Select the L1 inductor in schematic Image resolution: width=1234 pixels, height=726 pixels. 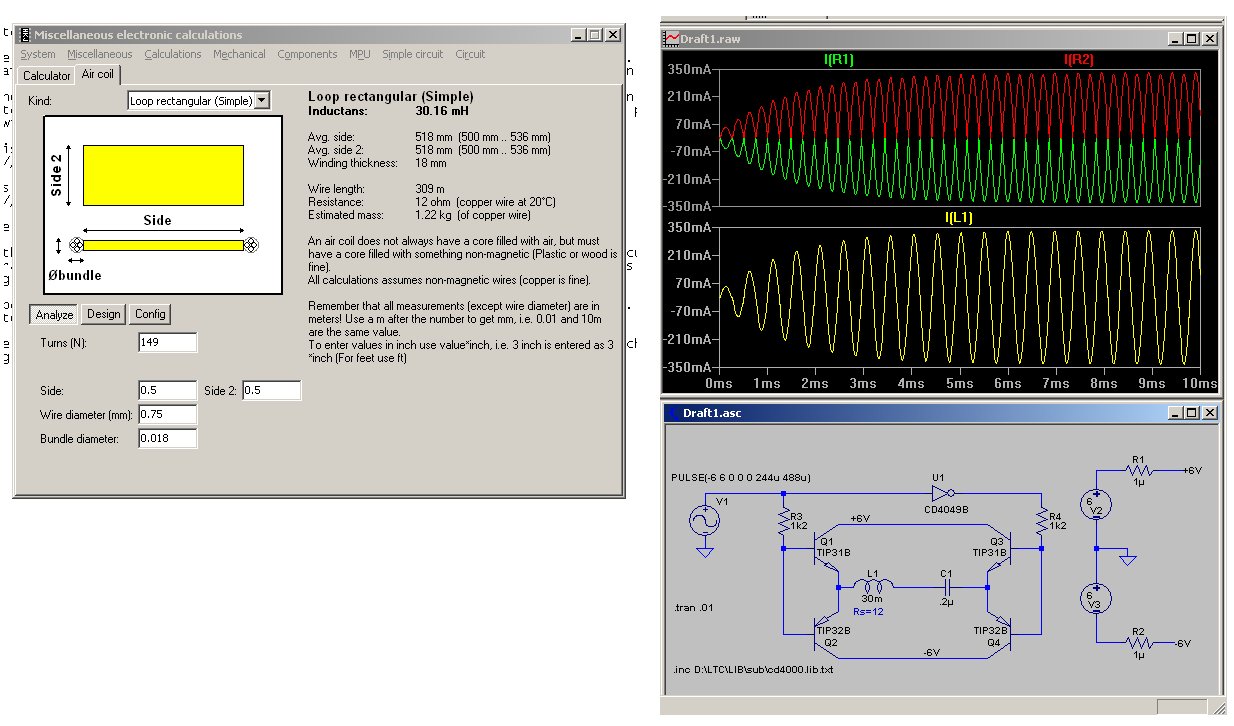pyautogui.click(x=872, y=586)
